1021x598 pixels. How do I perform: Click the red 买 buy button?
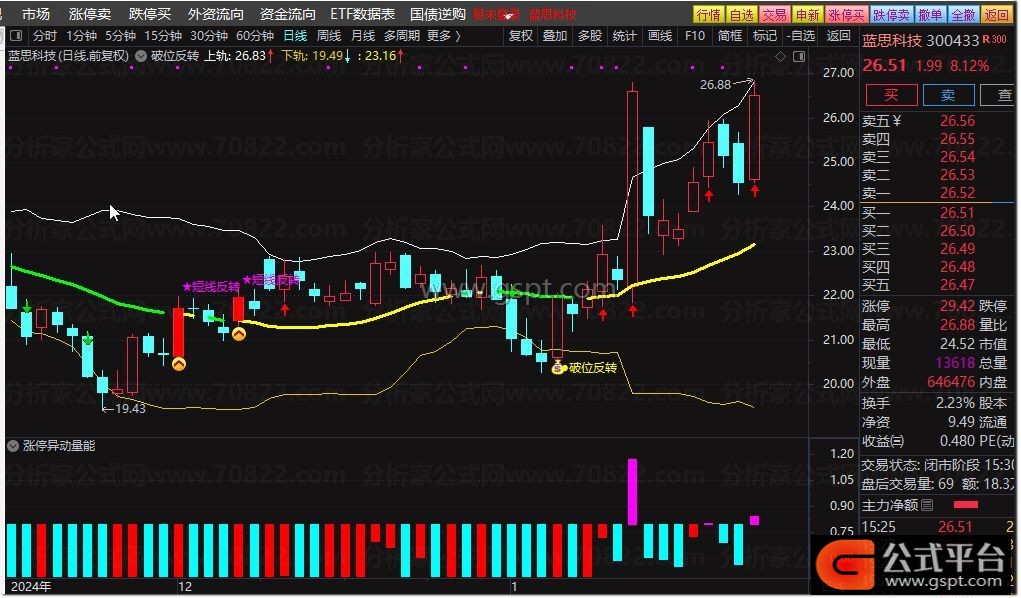[891, 95]
